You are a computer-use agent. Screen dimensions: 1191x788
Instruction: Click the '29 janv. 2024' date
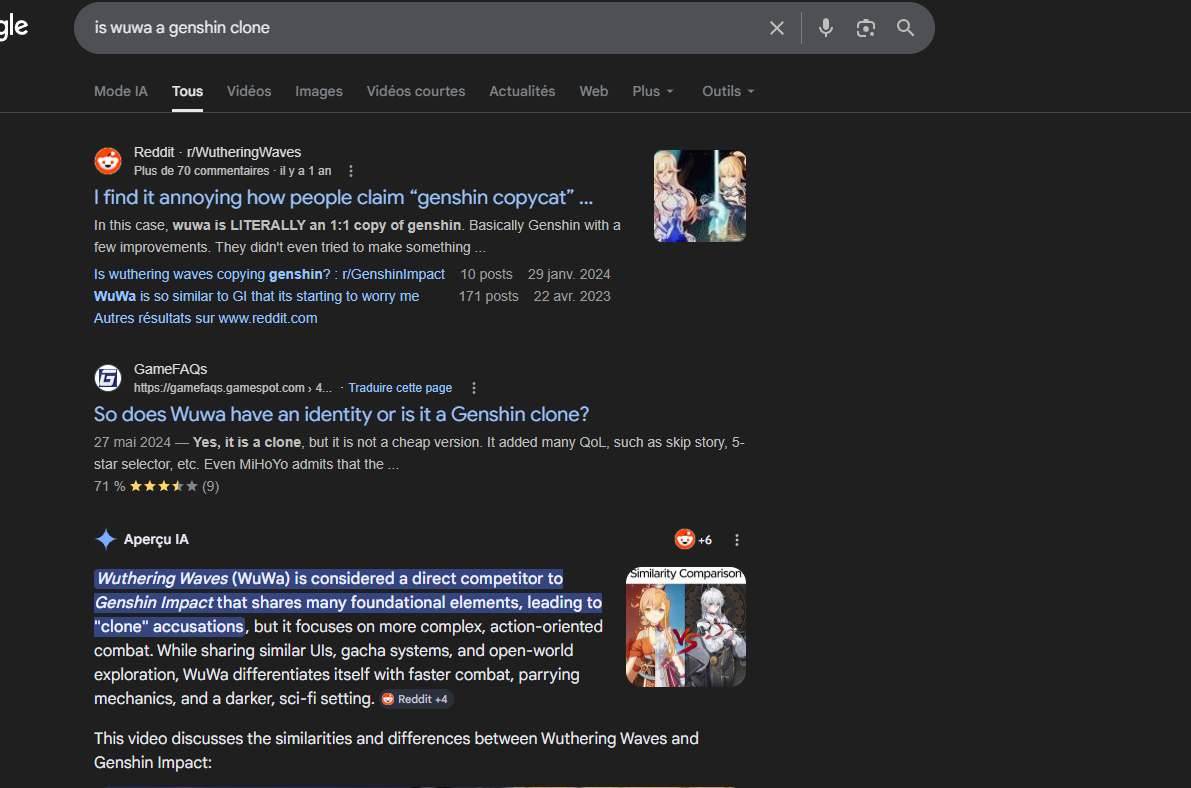coord(569,274)
